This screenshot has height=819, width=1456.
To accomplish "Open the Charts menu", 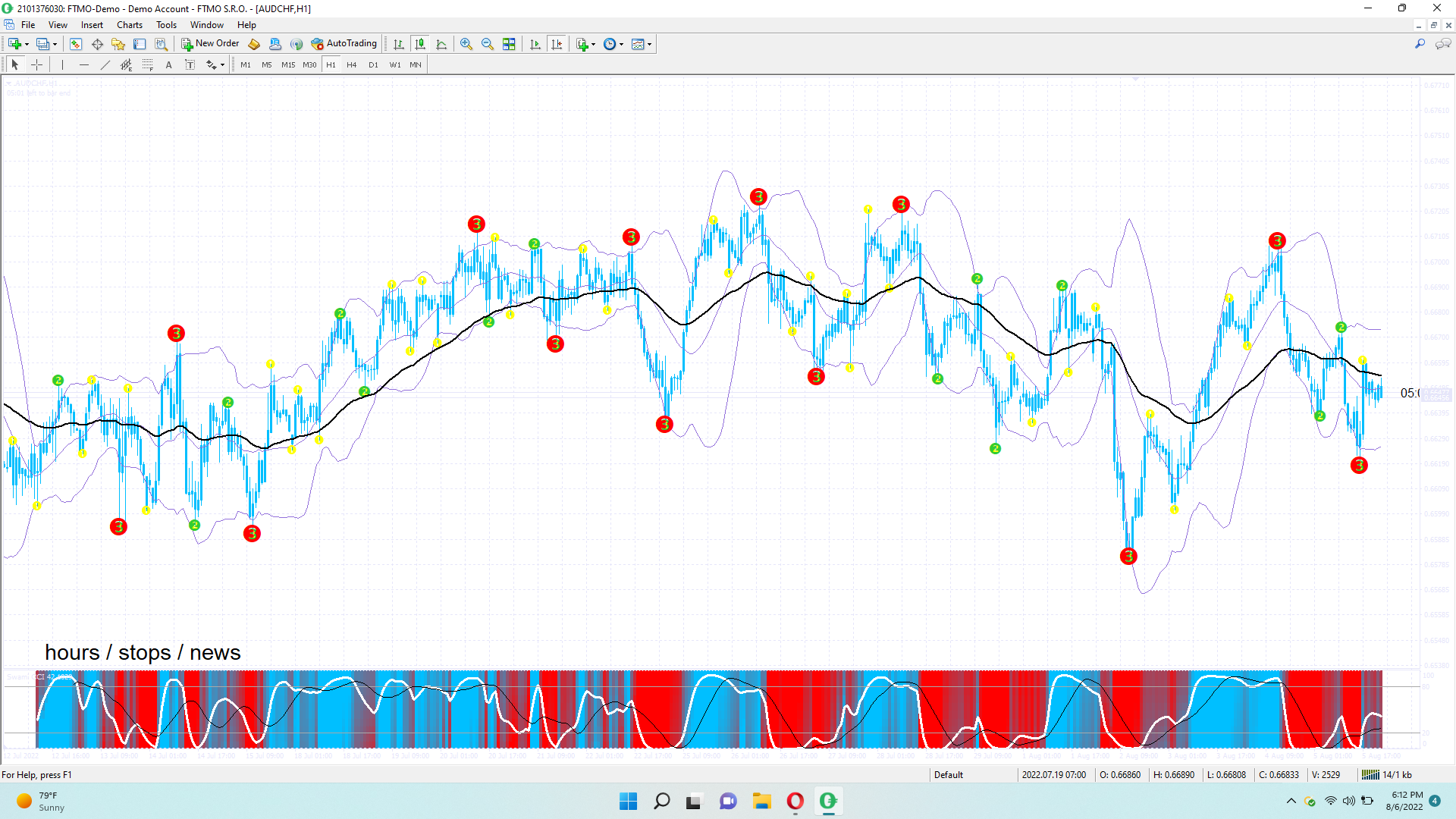I will click(x=129, y=25).
